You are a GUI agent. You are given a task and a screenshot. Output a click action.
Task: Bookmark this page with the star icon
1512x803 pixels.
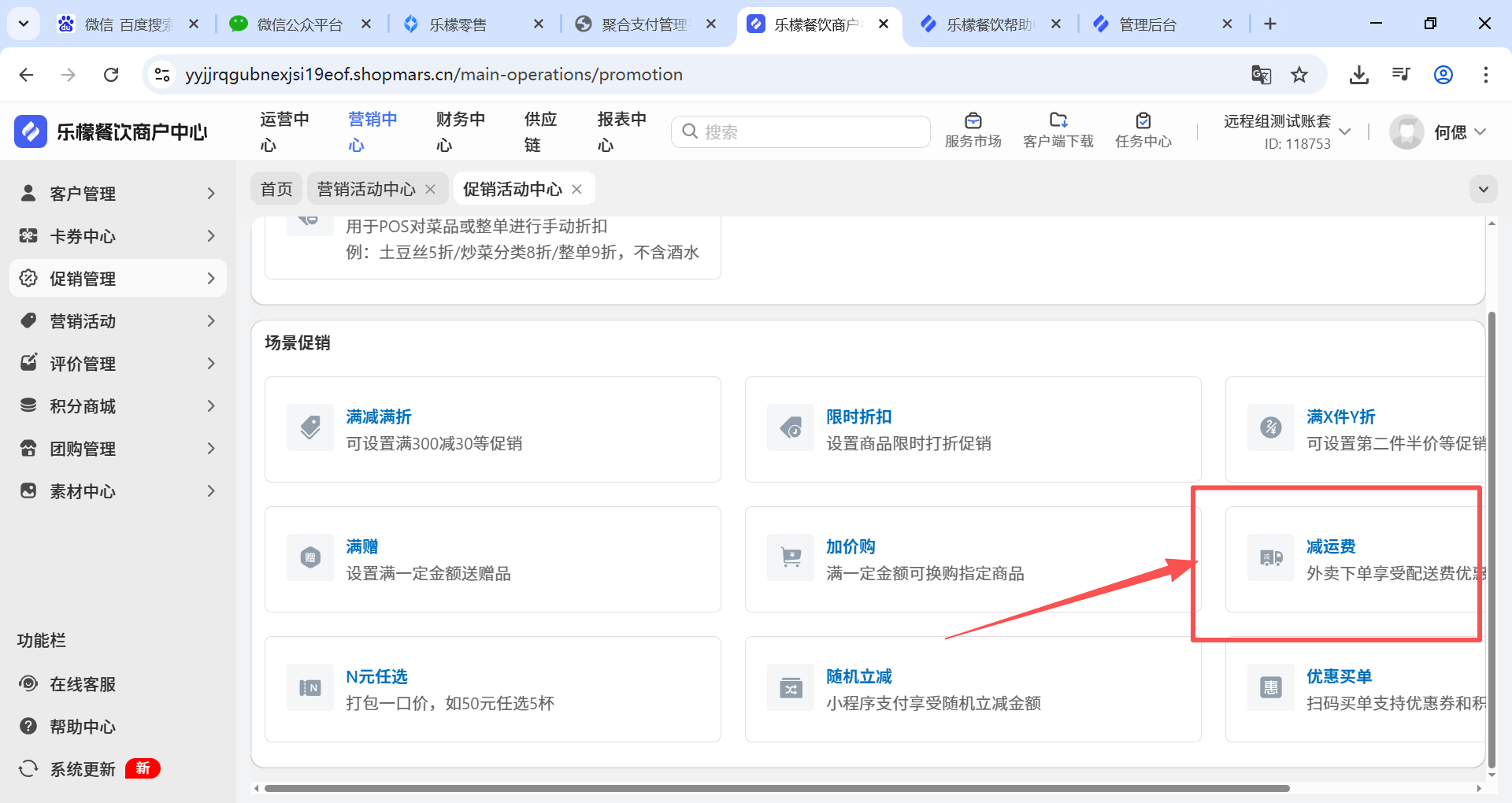(1299, 75)
